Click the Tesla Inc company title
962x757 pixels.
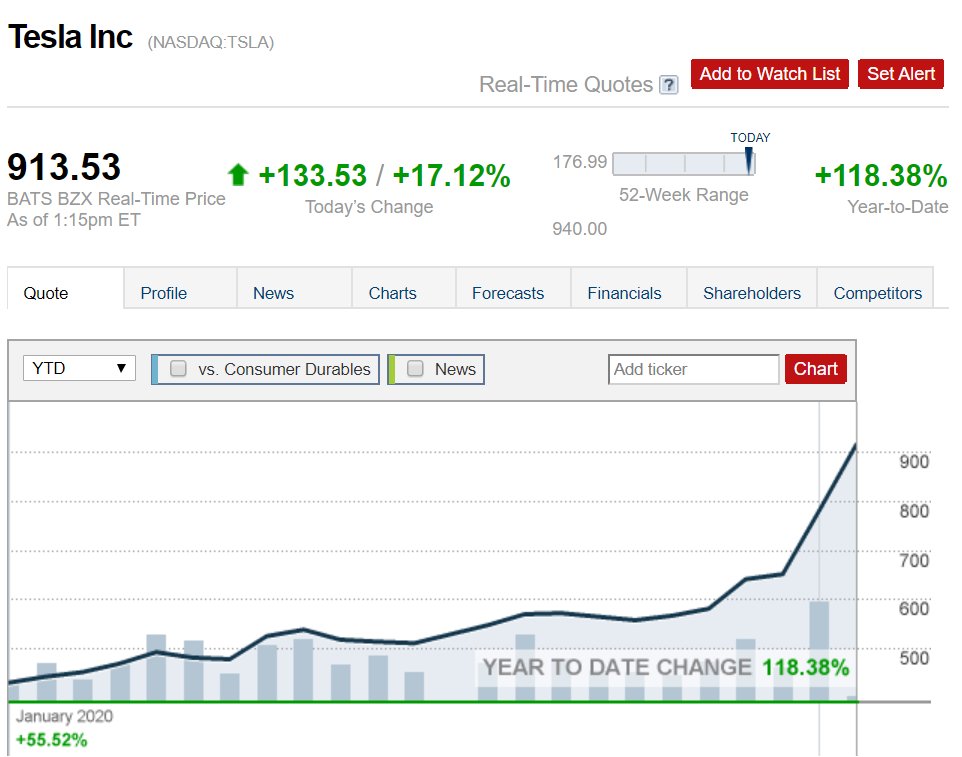(x=70, y=37)
